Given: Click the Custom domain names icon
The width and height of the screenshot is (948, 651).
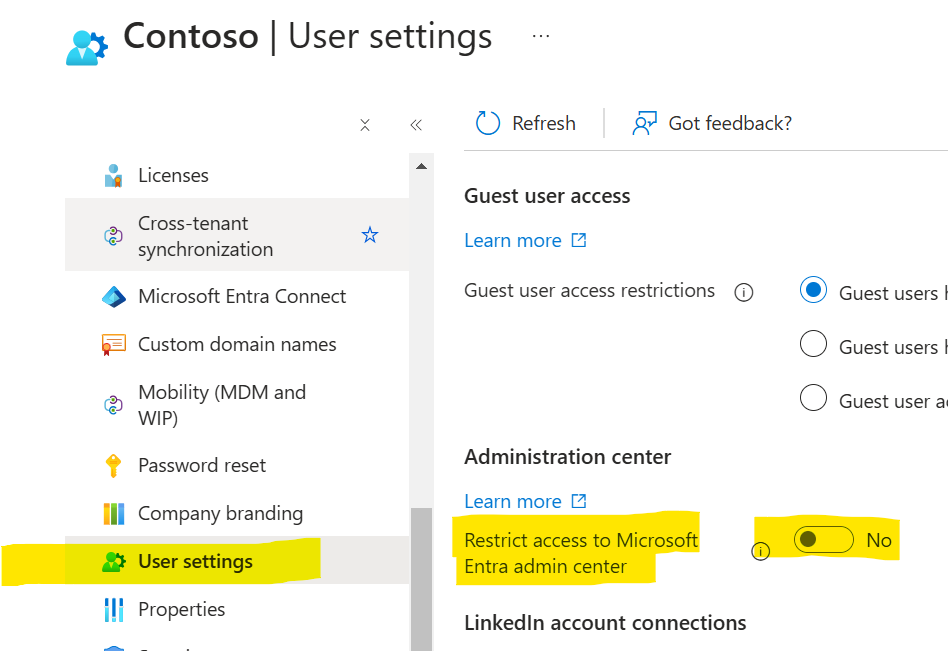Looking at the screenshot, I should 114,345.
